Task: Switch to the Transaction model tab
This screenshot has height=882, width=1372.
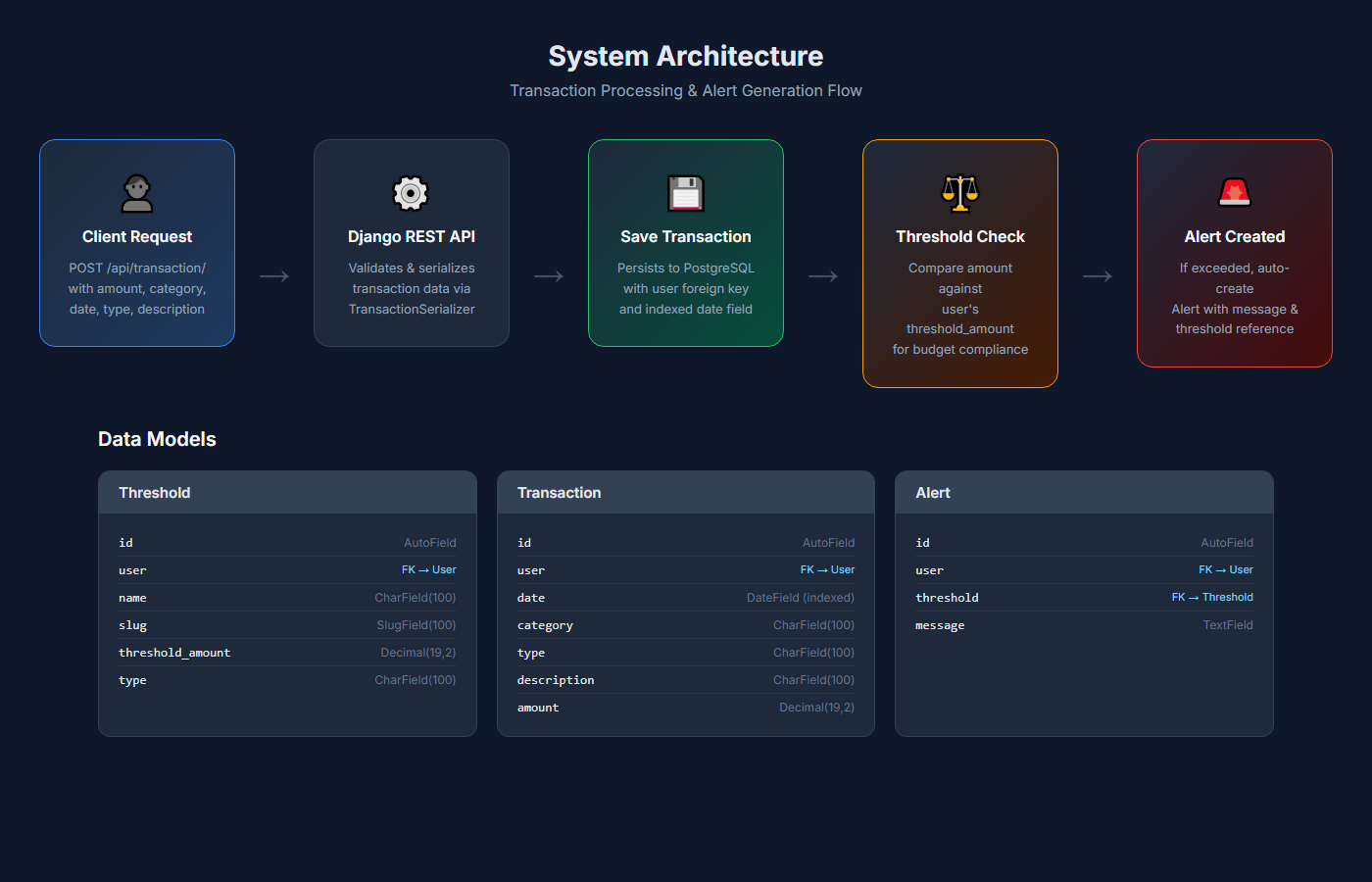Action: point(559,492)
